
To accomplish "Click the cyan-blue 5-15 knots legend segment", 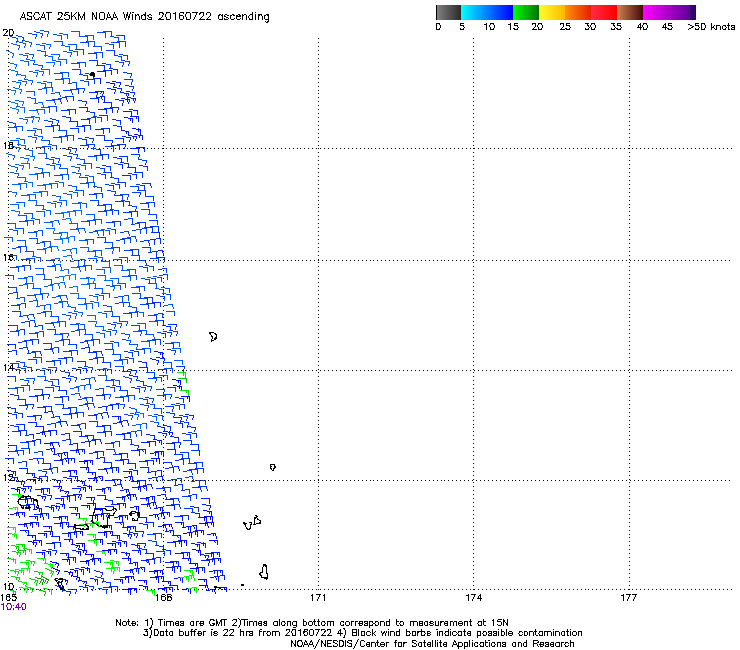I will (487, 12).
